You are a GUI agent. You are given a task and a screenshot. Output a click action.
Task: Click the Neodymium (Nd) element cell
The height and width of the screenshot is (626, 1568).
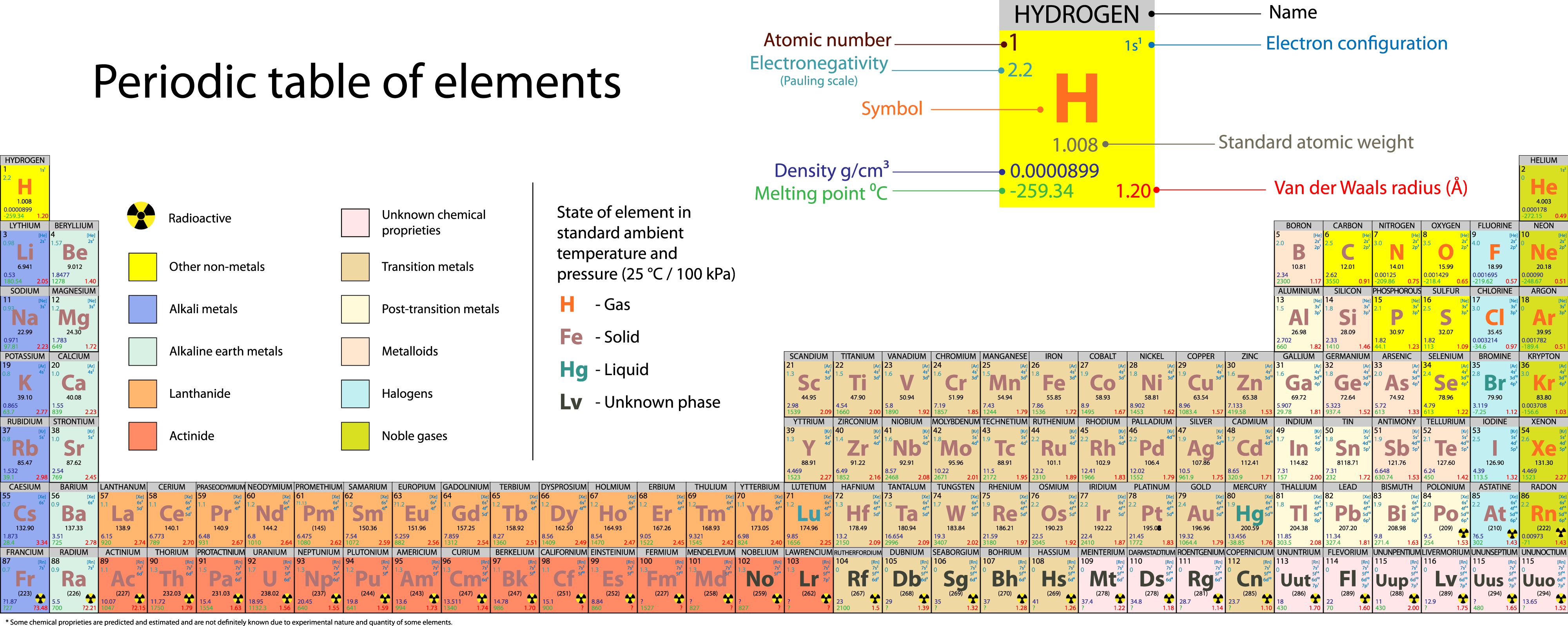coord(270,514)
